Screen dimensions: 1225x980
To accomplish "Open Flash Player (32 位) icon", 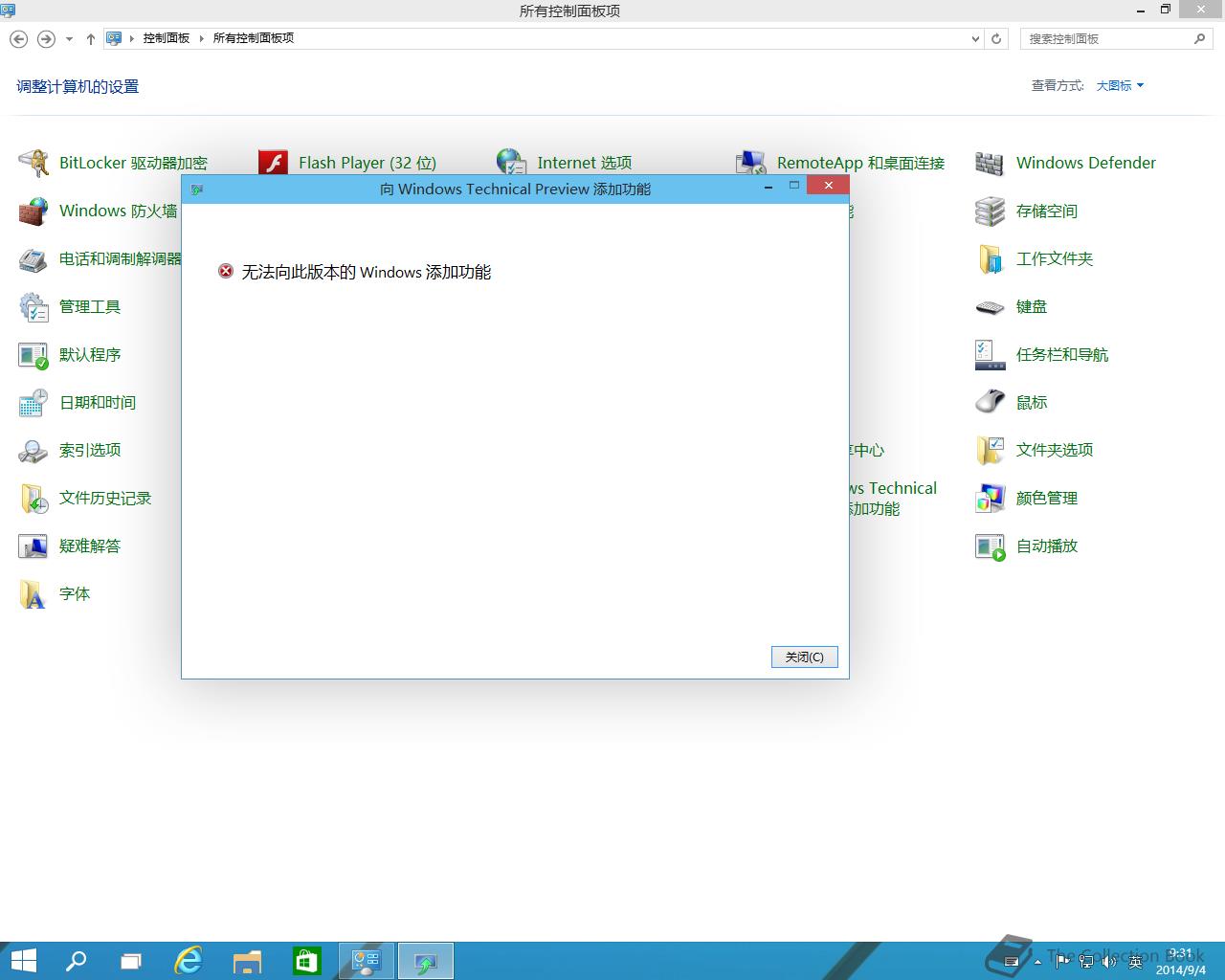I will tap(273, 162).
